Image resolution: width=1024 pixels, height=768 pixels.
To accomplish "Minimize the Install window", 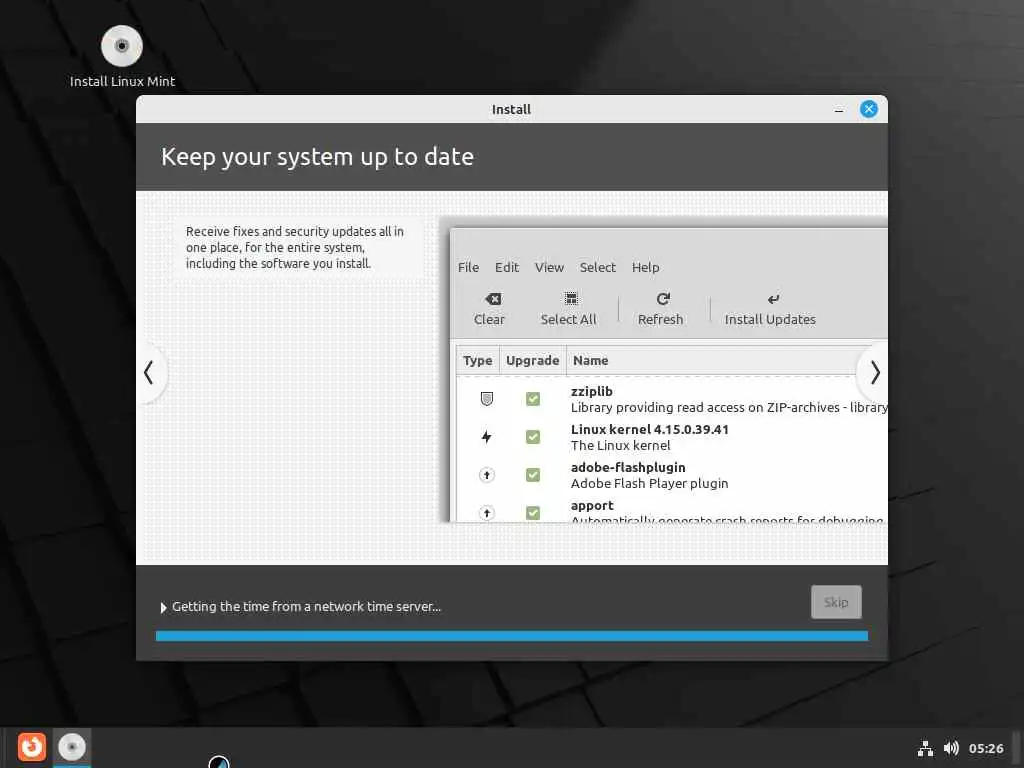I will [839, 110].
